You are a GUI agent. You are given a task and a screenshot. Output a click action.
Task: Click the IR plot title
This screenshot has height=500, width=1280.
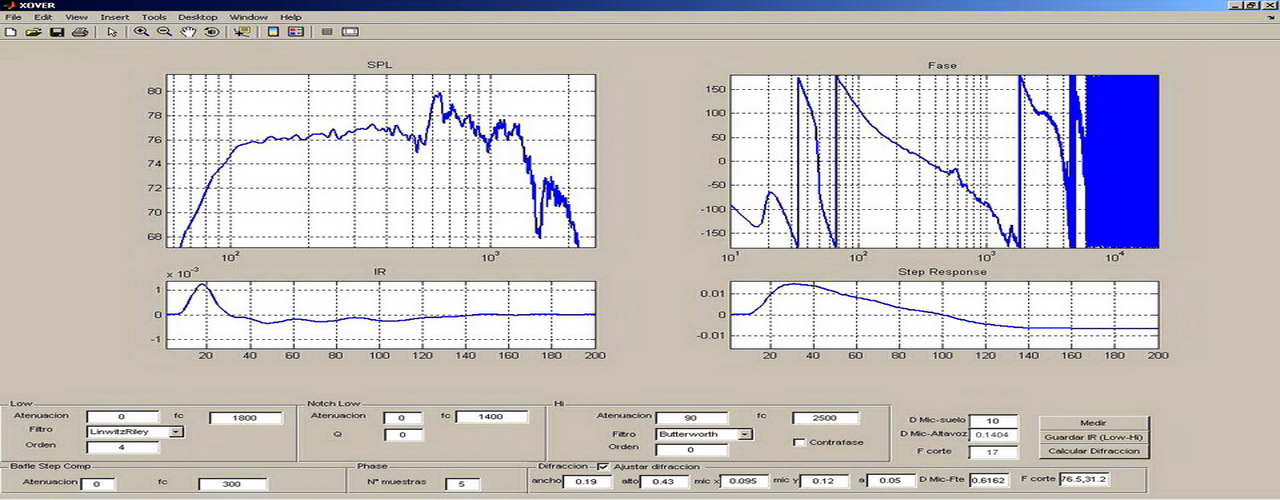pos(379,272)
